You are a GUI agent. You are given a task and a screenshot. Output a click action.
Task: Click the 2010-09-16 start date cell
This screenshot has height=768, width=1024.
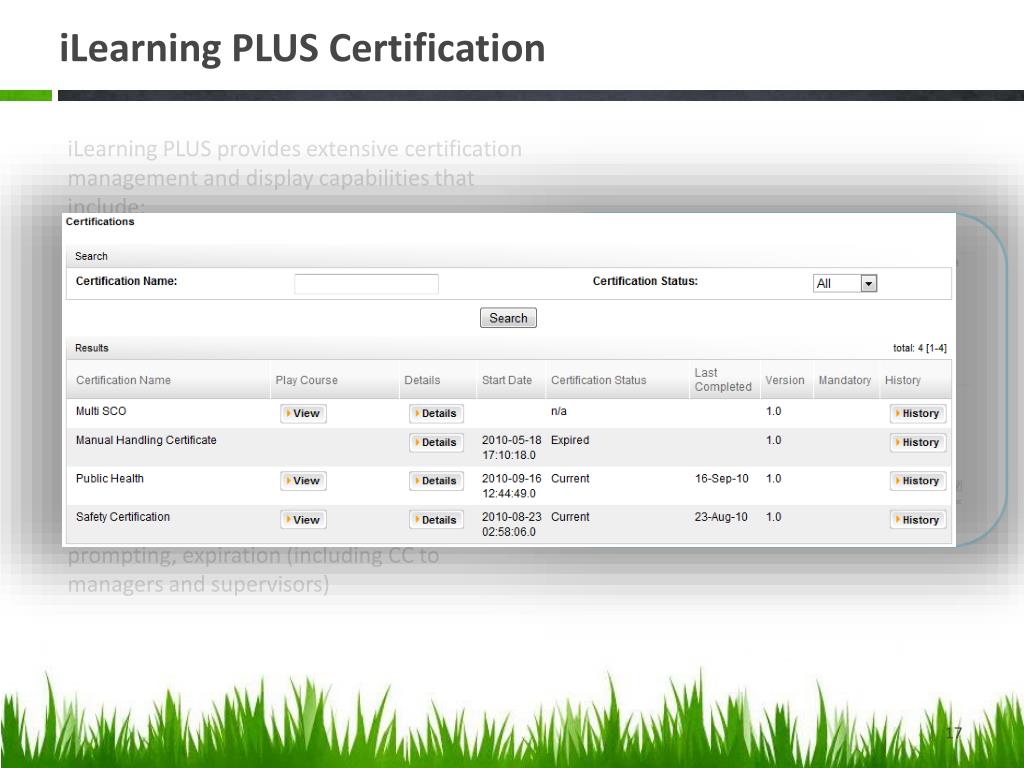pyautogui.click(x=511, y=486)
